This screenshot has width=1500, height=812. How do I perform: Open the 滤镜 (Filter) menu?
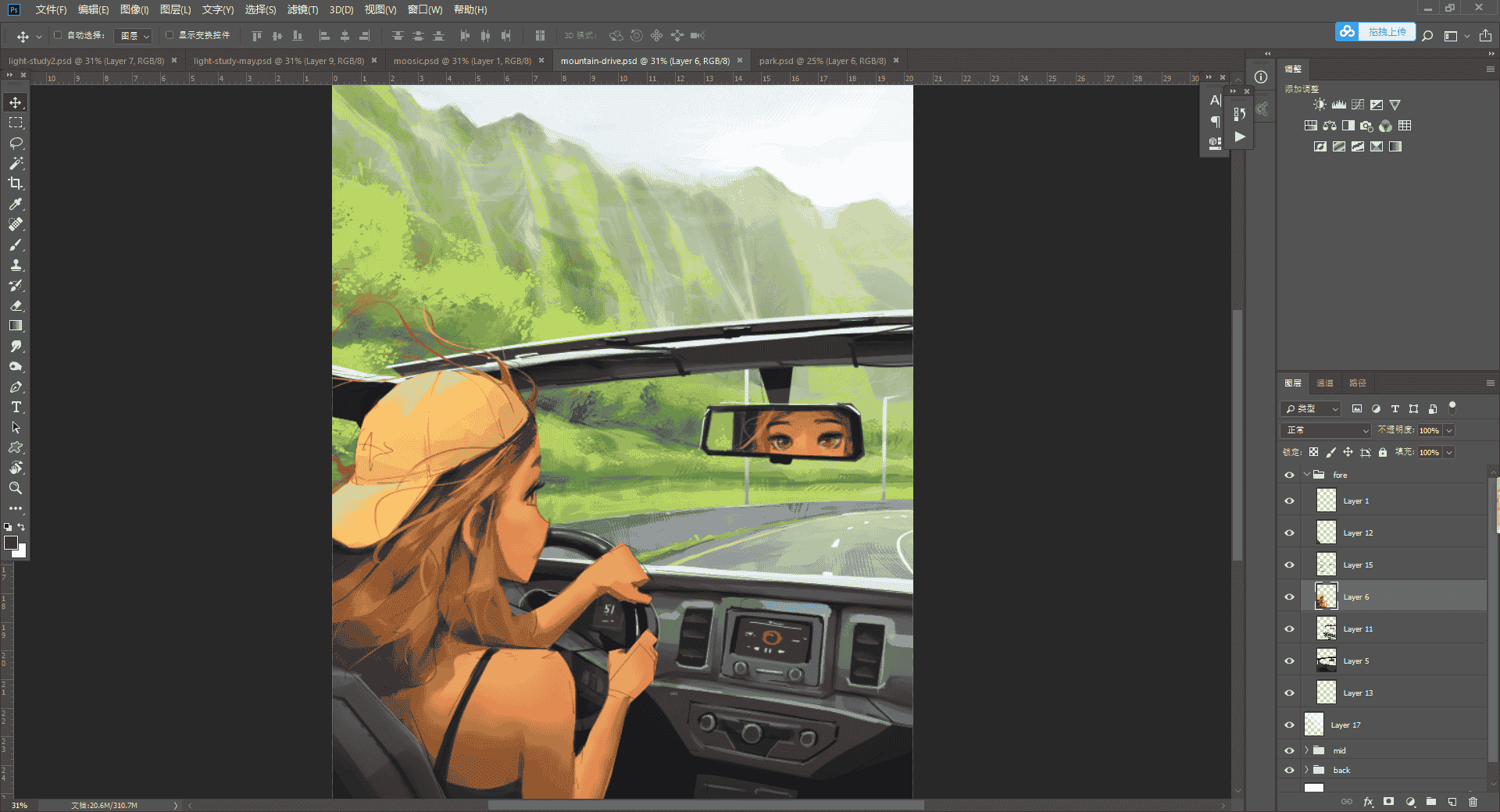[302, 9]
